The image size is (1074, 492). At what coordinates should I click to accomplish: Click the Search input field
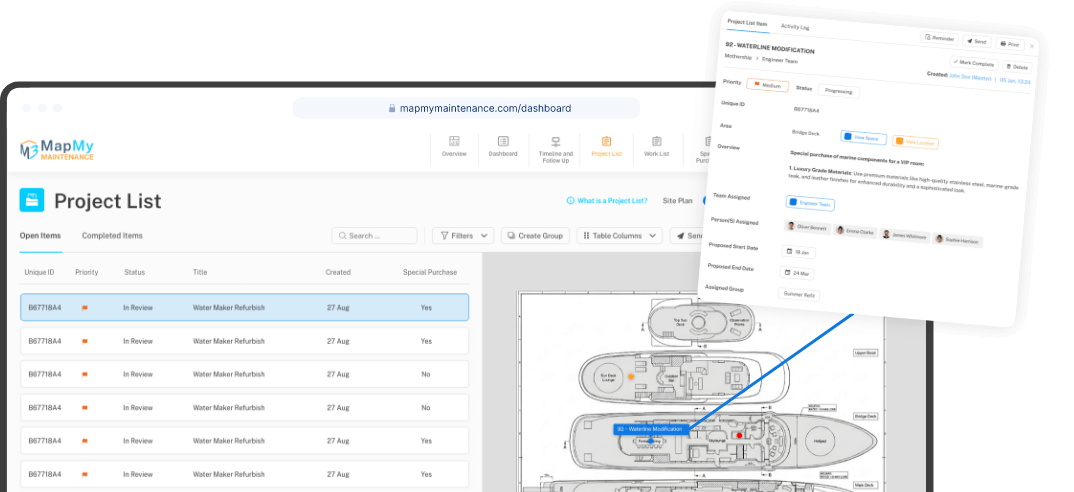(375, 236)
